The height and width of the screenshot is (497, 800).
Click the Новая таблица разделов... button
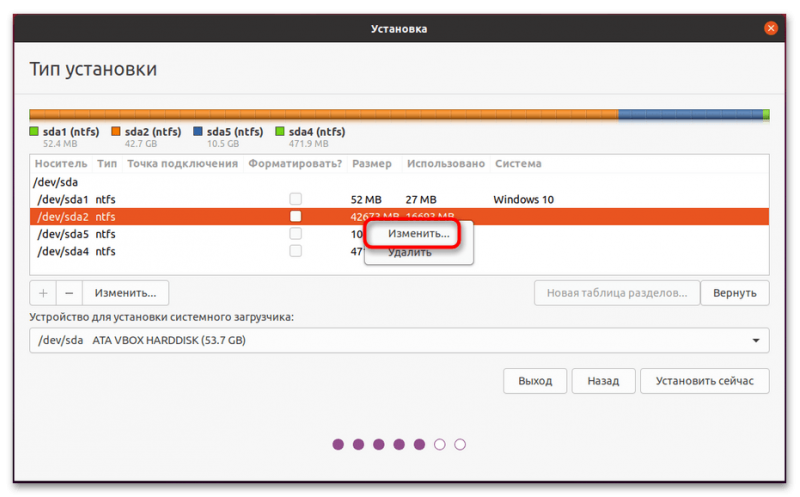[x=617, y=293]
